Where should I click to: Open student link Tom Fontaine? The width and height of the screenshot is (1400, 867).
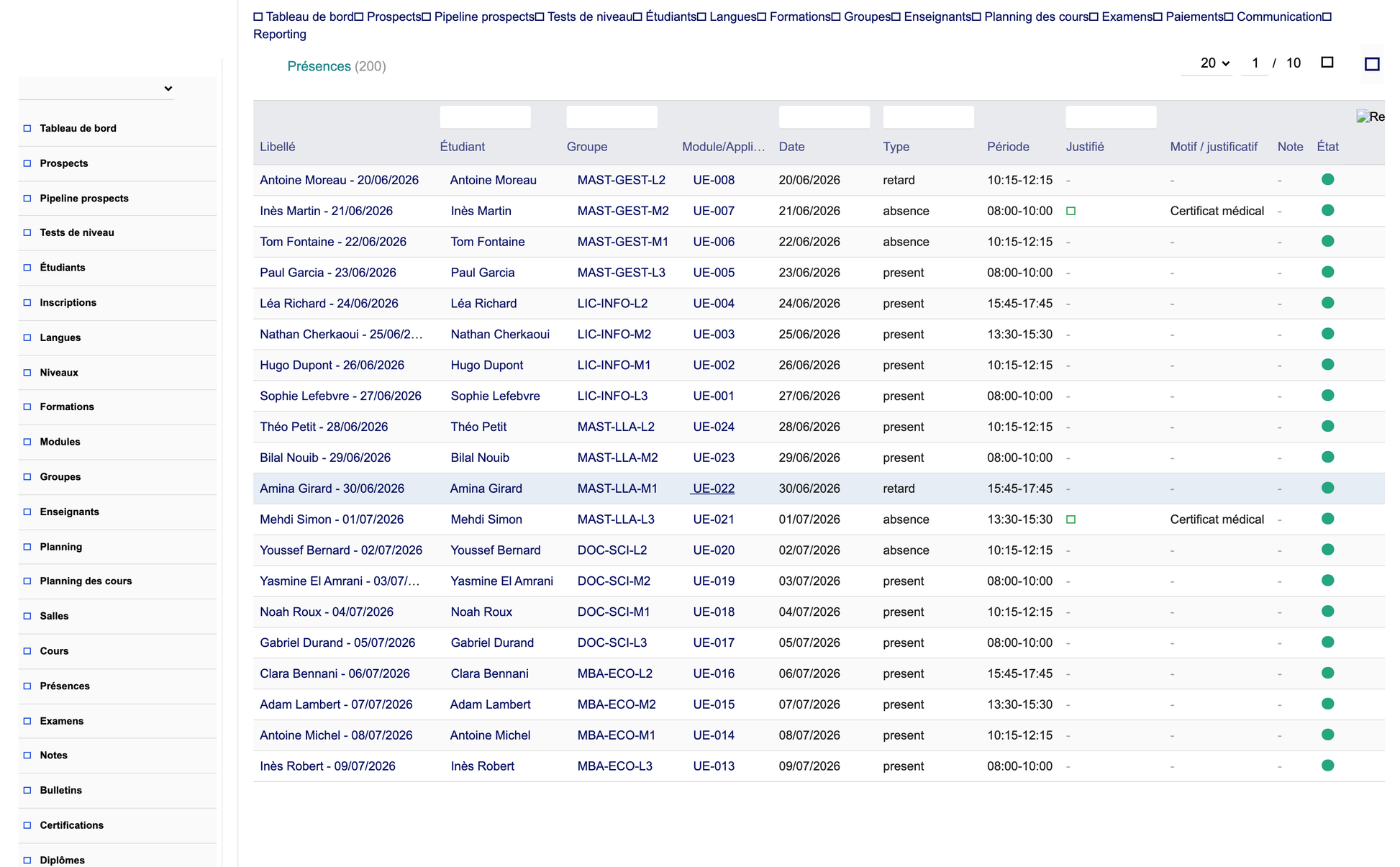(x=488, y=242)
